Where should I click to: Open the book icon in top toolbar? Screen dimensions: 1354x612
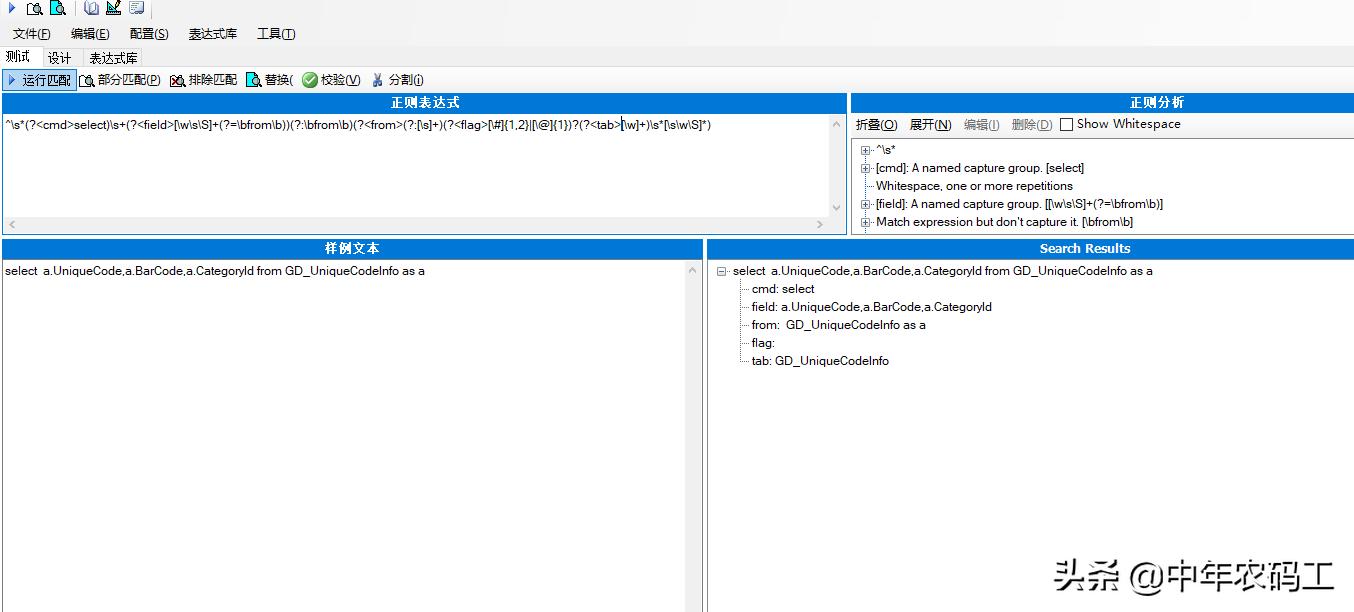click(x=90, y=8)
